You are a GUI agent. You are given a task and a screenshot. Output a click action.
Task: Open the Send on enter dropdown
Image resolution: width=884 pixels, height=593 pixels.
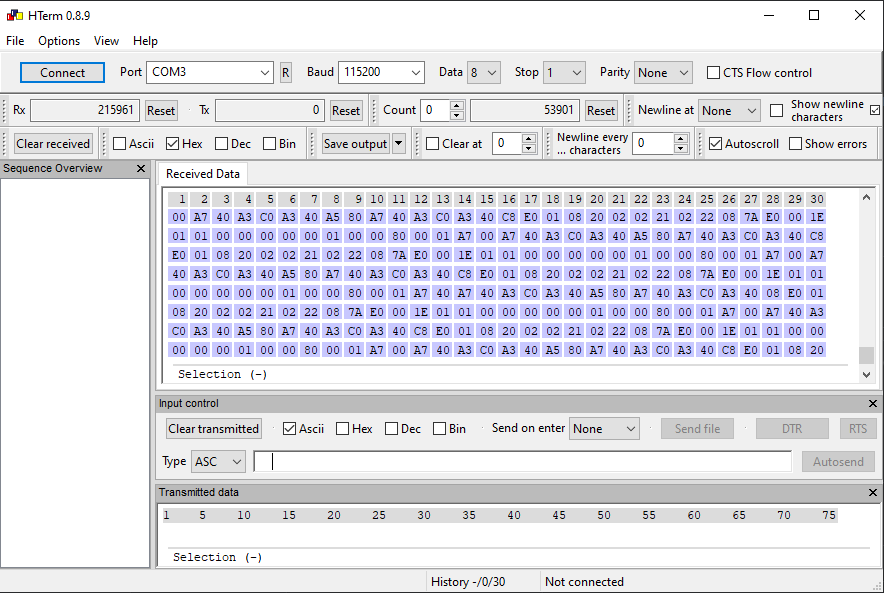tap(604, 429)
